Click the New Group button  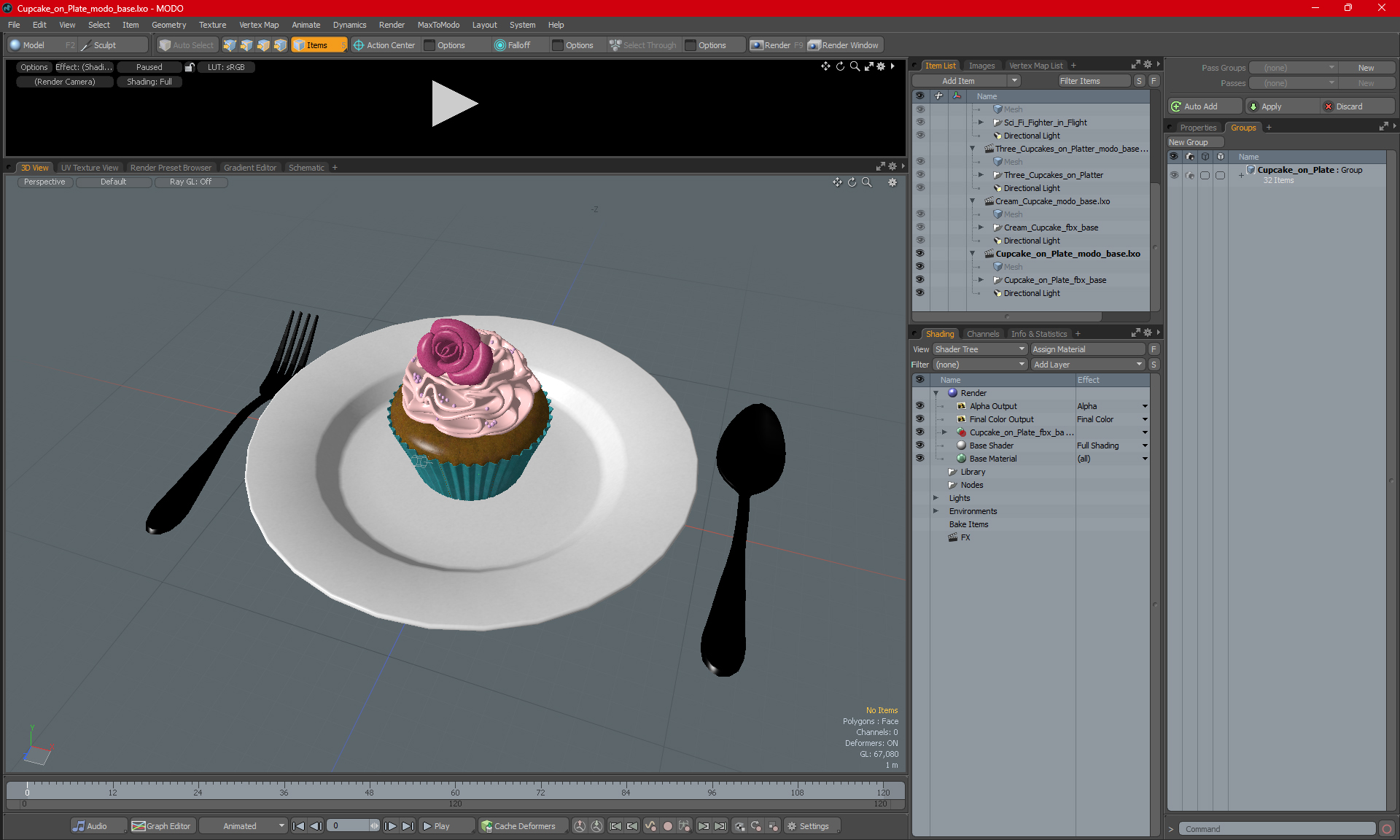point(1195,142)
